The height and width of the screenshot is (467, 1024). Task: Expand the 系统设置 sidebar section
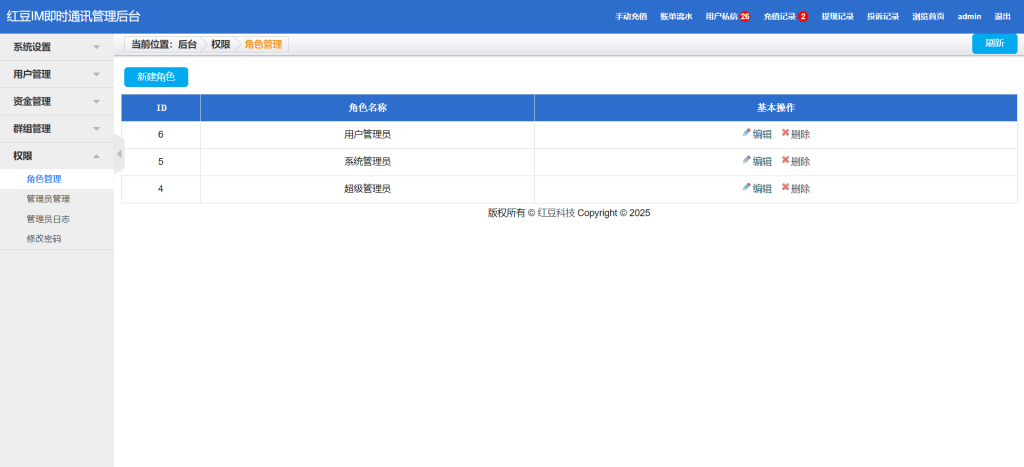point(56,47)
